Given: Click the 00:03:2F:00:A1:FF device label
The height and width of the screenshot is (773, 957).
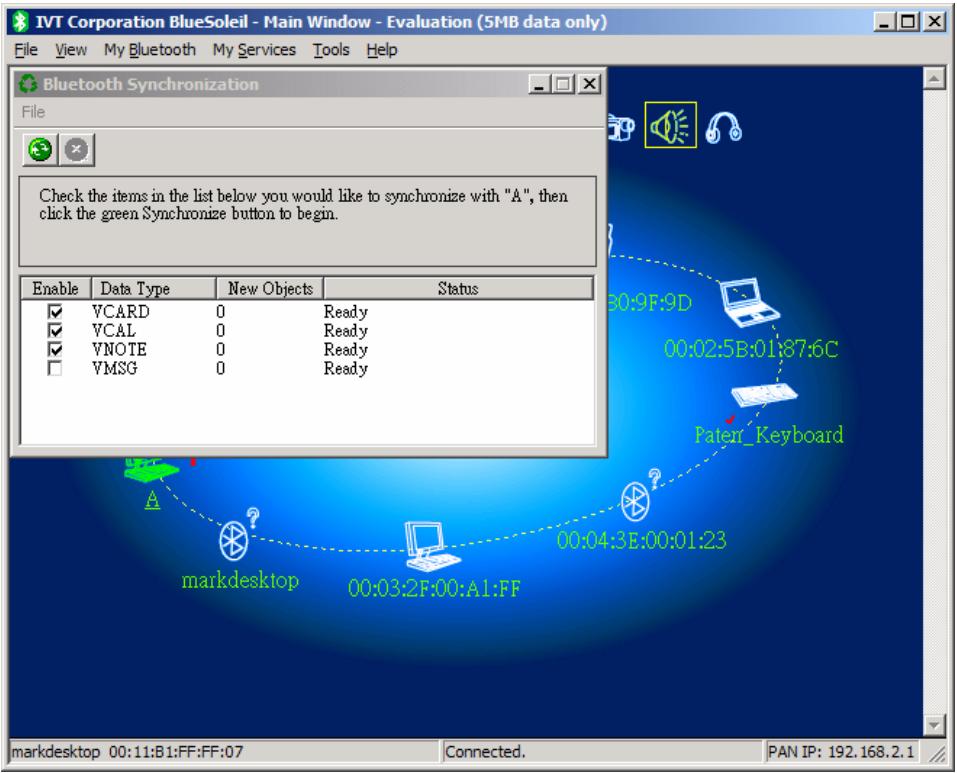Looking at the screenshot, I should click(434, 588).
